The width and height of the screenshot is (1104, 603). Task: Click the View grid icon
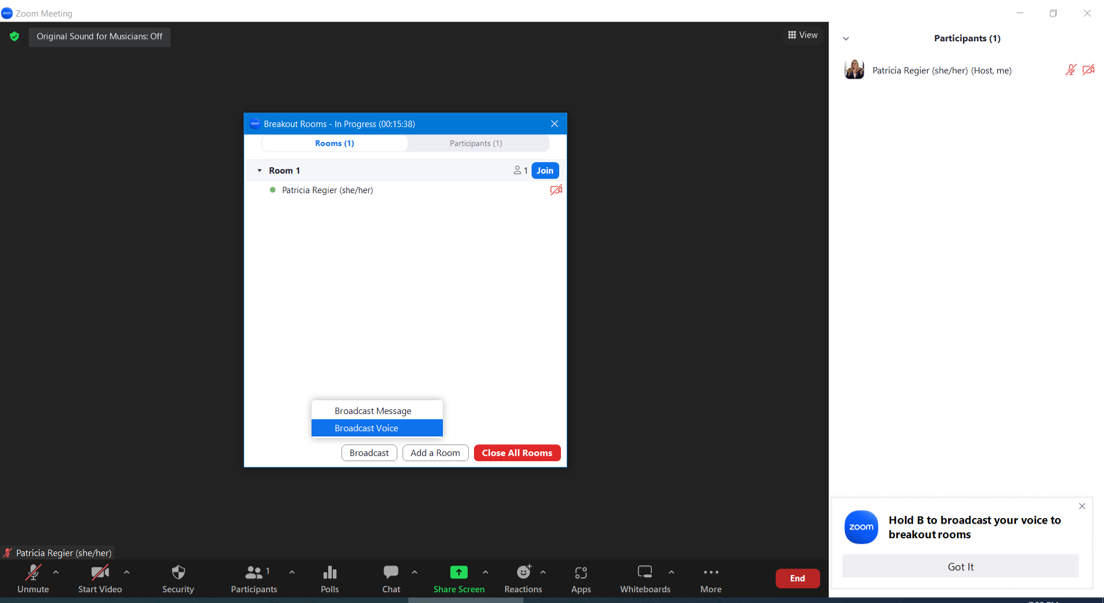point(792,35)
